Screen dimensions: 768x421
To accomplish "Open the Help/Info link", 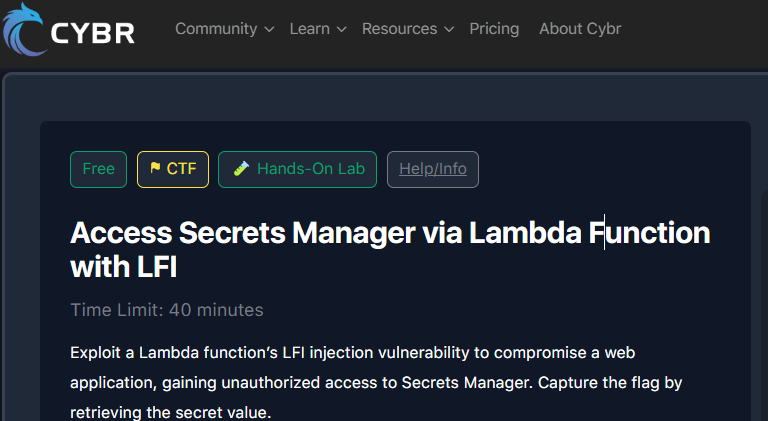I will pos(433,169).
